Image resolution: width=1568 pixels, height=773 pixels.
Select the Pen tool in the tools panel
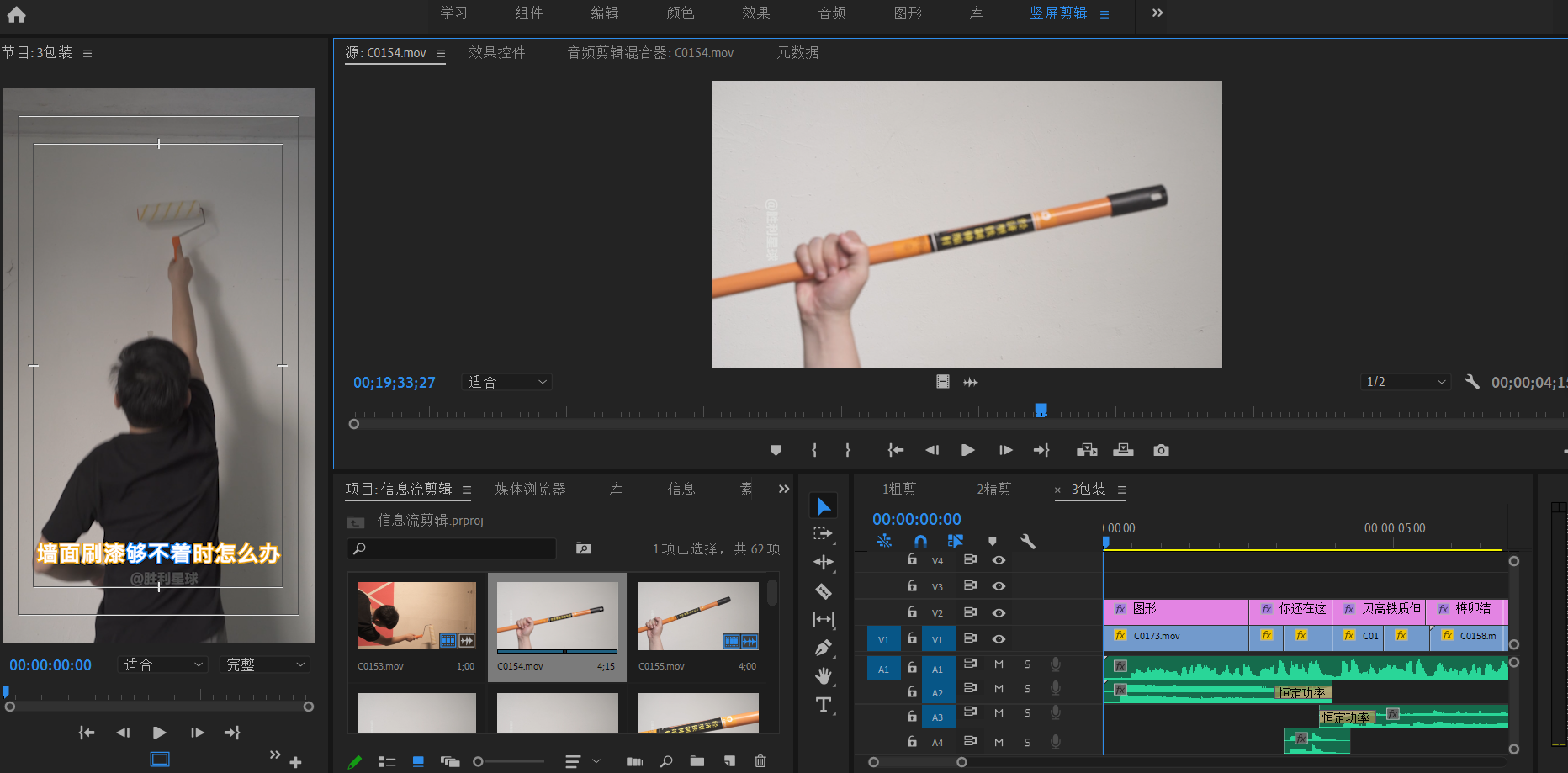[824, 649]
